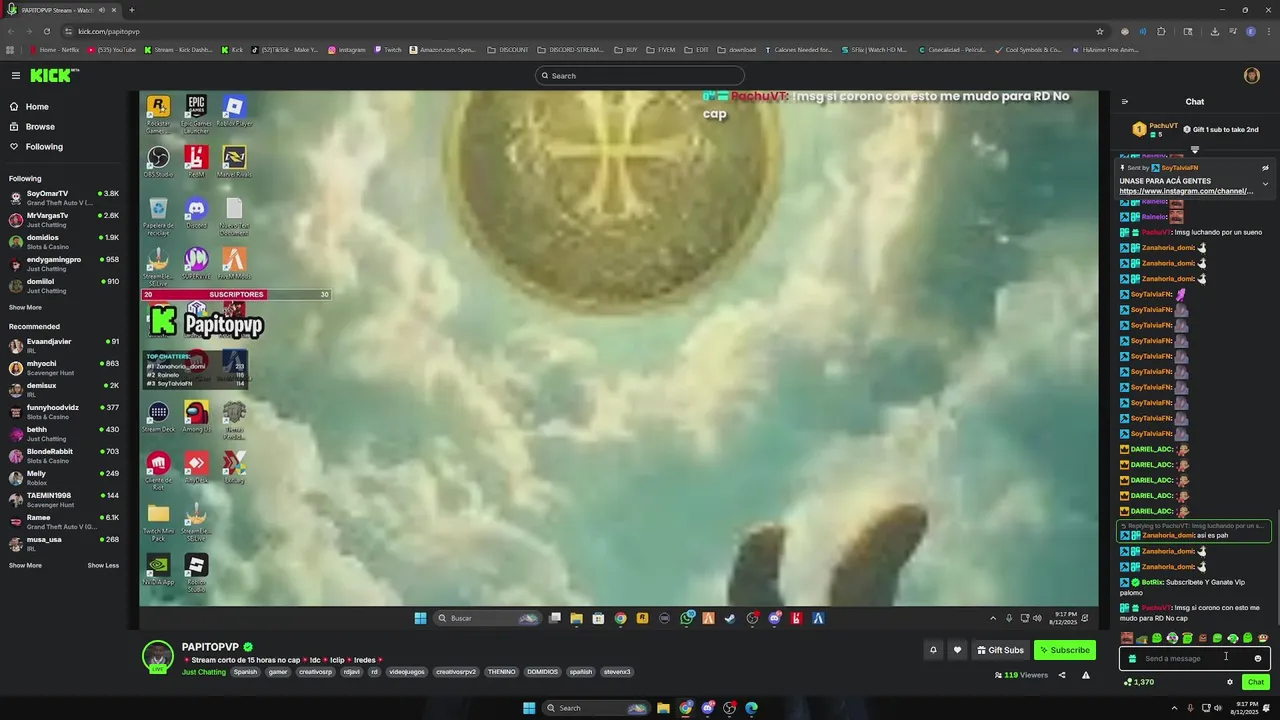
Task: Send message with Chat button
Action: click(1256, 682)
